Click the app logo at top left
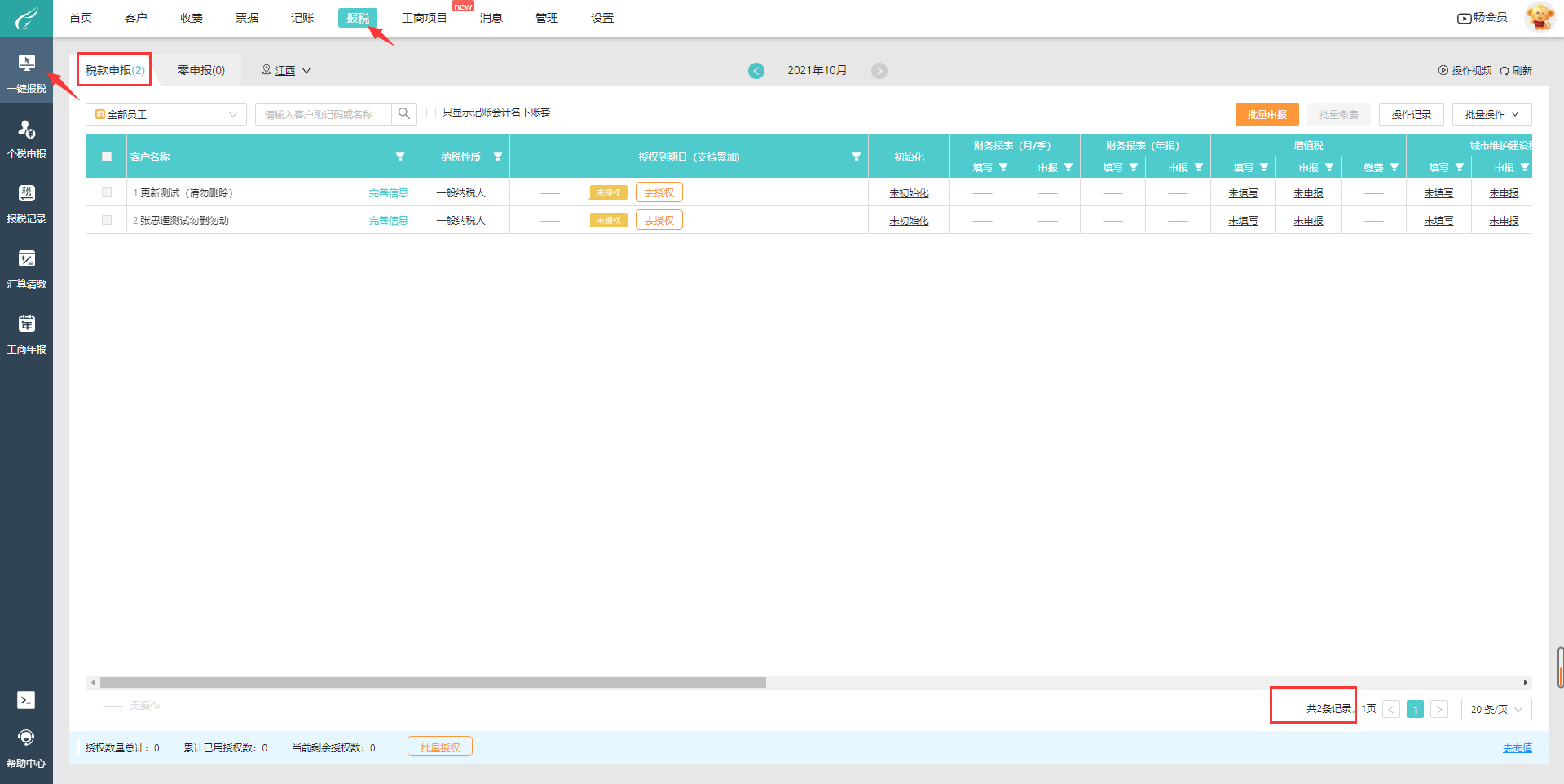 [x=26, y=18]
